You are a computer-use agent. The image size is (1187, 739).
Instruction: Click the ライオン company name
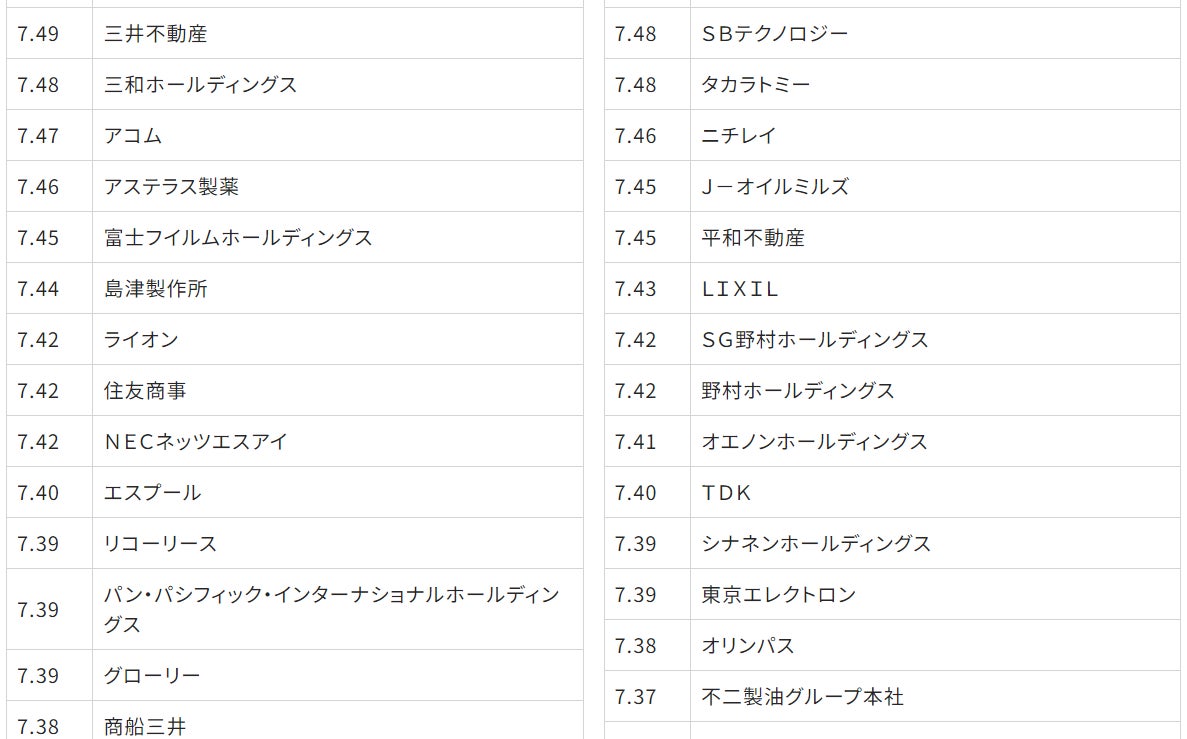coord(141,340)
